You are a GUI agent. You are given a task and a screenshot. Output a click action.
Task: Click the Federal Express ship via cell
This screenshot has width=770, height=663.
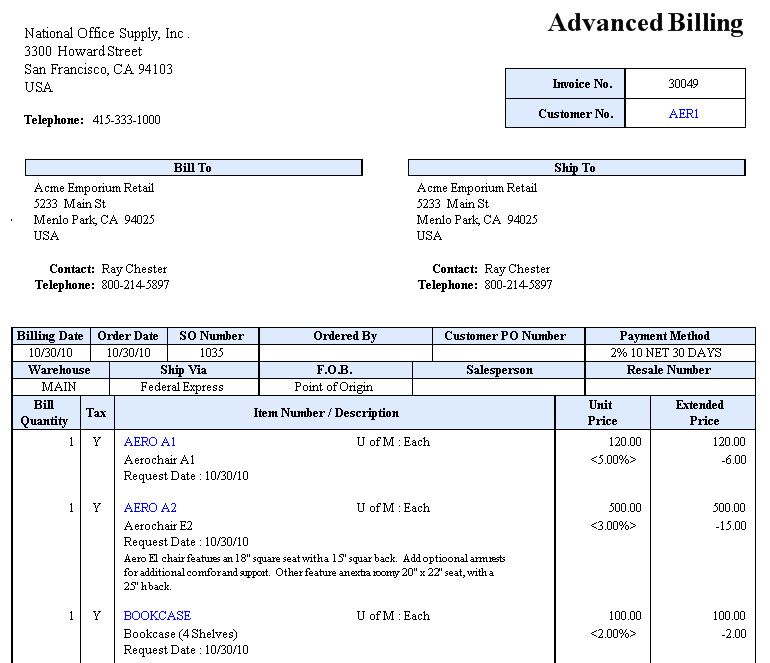tap(181, 387)
